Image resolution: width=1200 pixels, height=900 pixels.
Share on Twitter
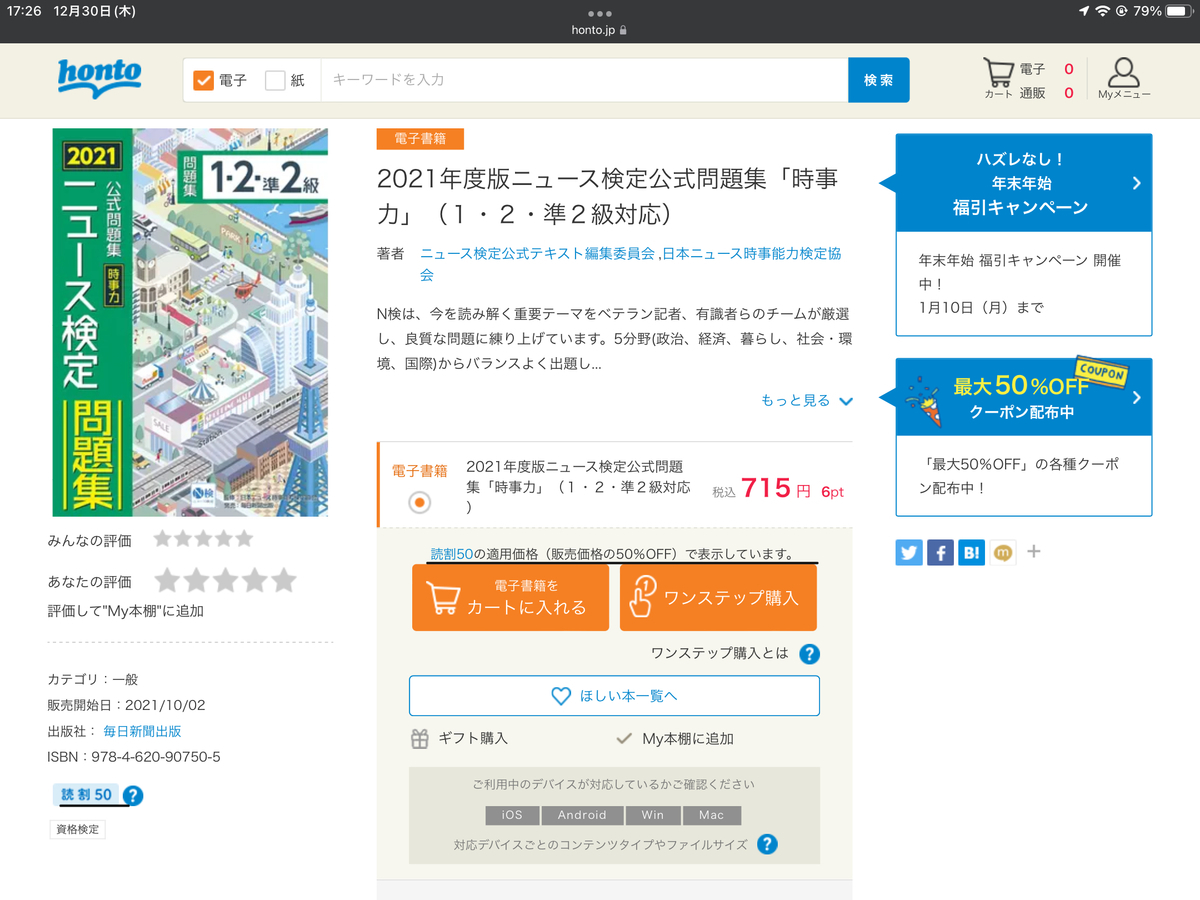[x=909, y=552]
